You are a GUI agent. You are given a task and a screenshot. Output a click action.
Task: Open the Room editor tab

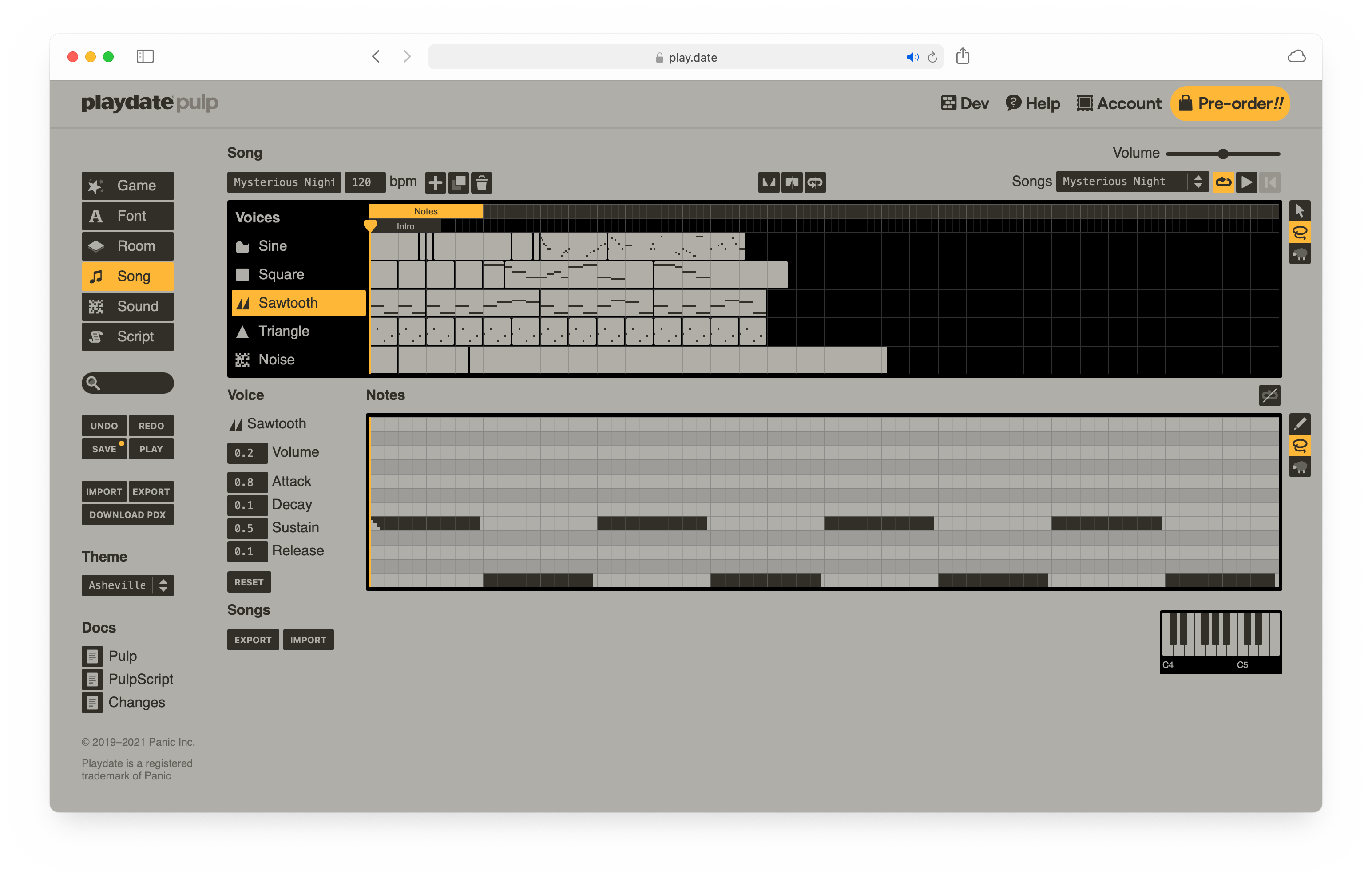127,246
